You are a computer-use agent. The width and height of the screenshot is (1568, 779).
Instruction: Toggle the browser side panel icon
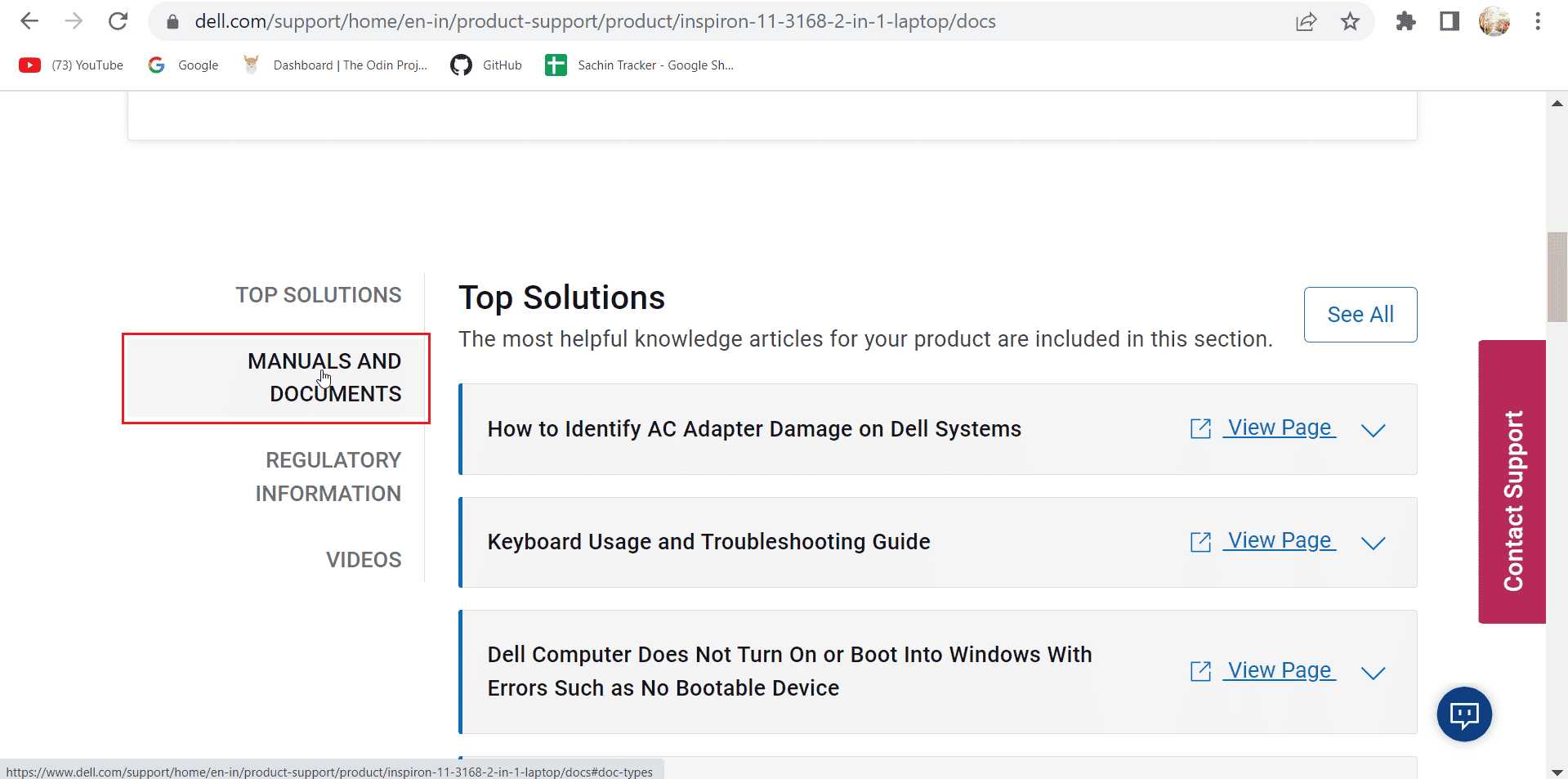point(1450,22)
